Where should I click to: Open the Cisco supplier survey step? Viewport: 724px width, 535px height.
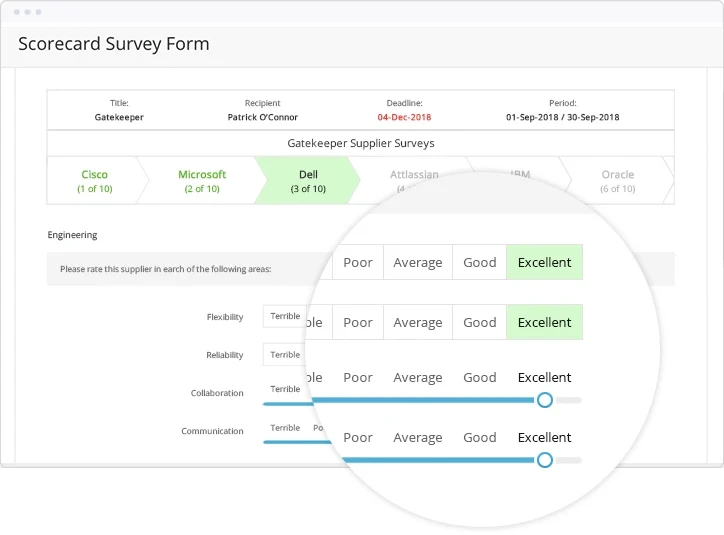pyautogui.click(x=95, y=180)
